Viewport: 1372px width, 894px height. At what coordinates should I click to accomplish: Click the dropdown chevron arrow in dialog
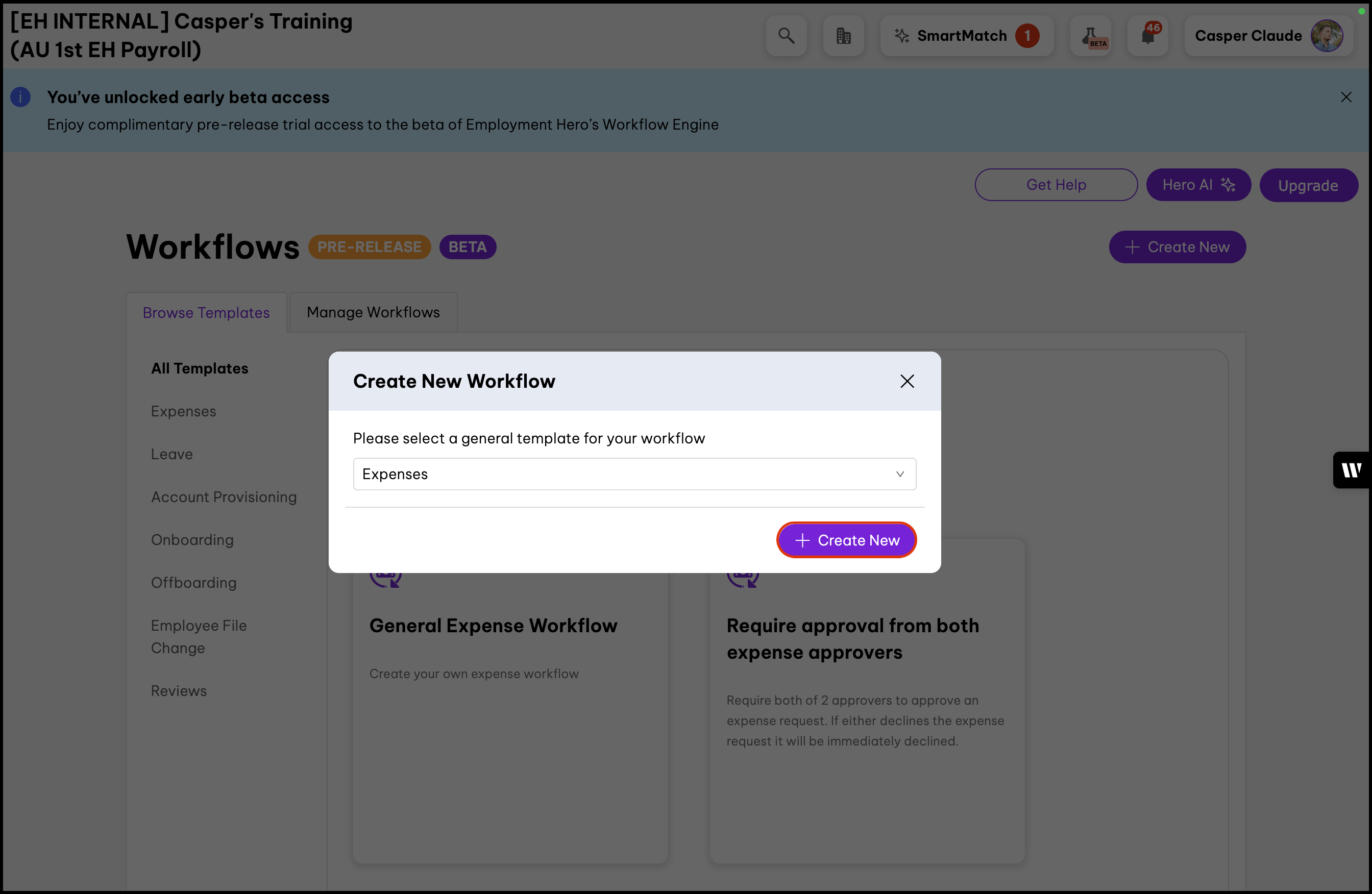[x=900, y=474]
